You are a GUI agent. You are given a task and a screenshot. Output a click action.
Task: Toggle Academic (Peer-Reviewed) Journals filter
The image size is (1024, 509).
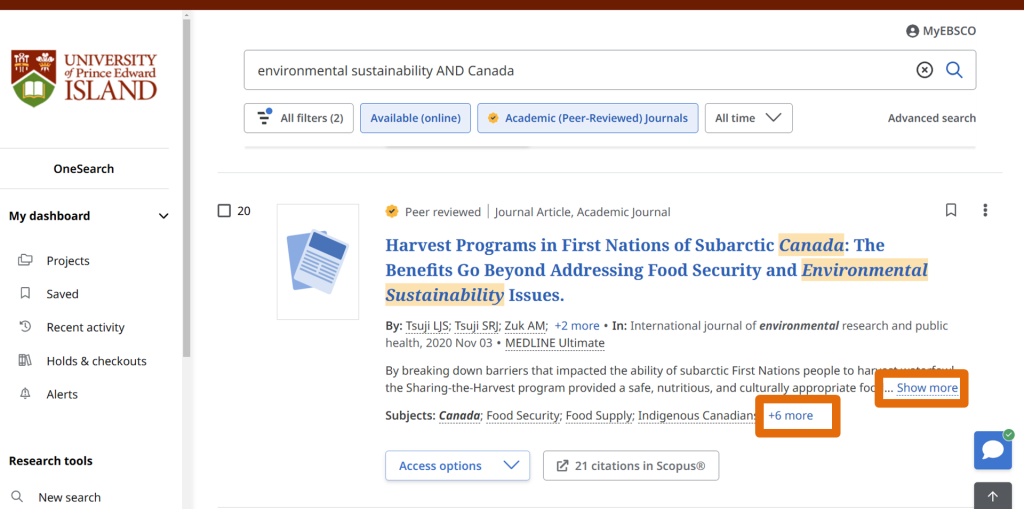tap(587, 118)
